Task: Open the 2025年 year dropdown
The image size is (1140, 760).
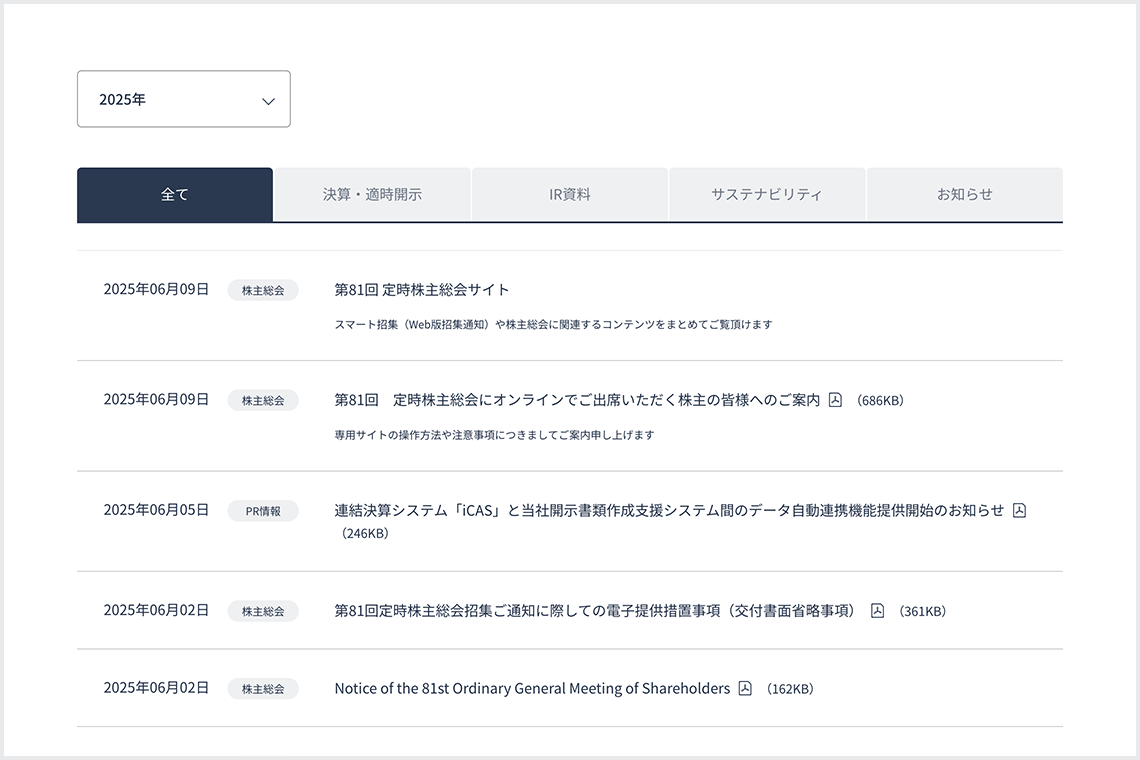Action: [x=184, y=99]
